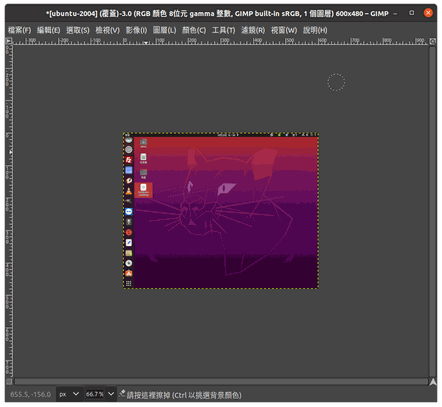This screenshot has width=442, height=407.
Task: Expand the zoom level dropdown arrow
Action: 111,394
